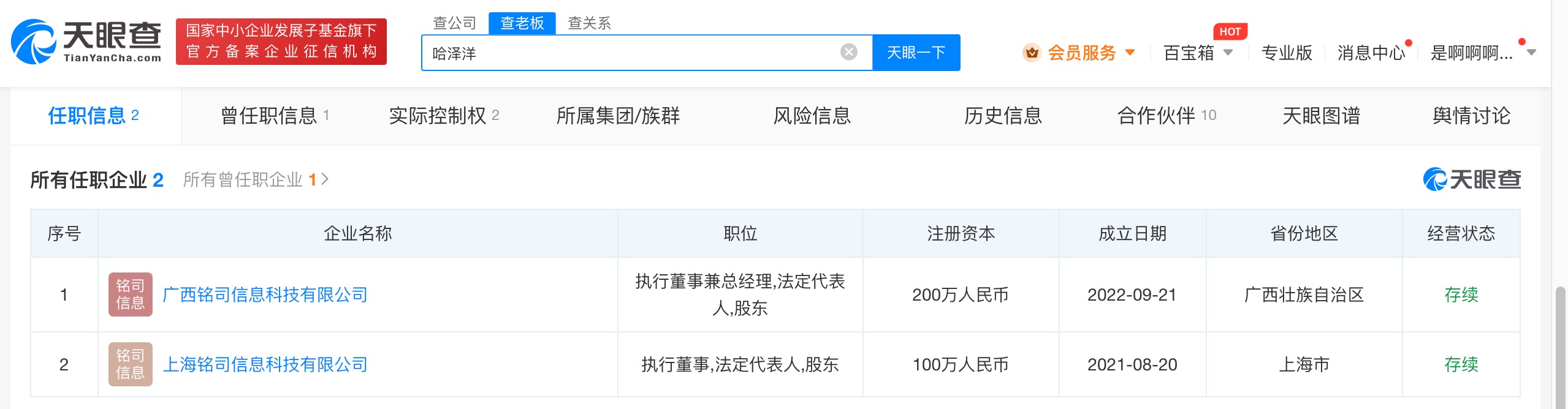Click the 广西铭司 company logo thumbnail
The image size is (1568, 409).
(x=130, y=295)
